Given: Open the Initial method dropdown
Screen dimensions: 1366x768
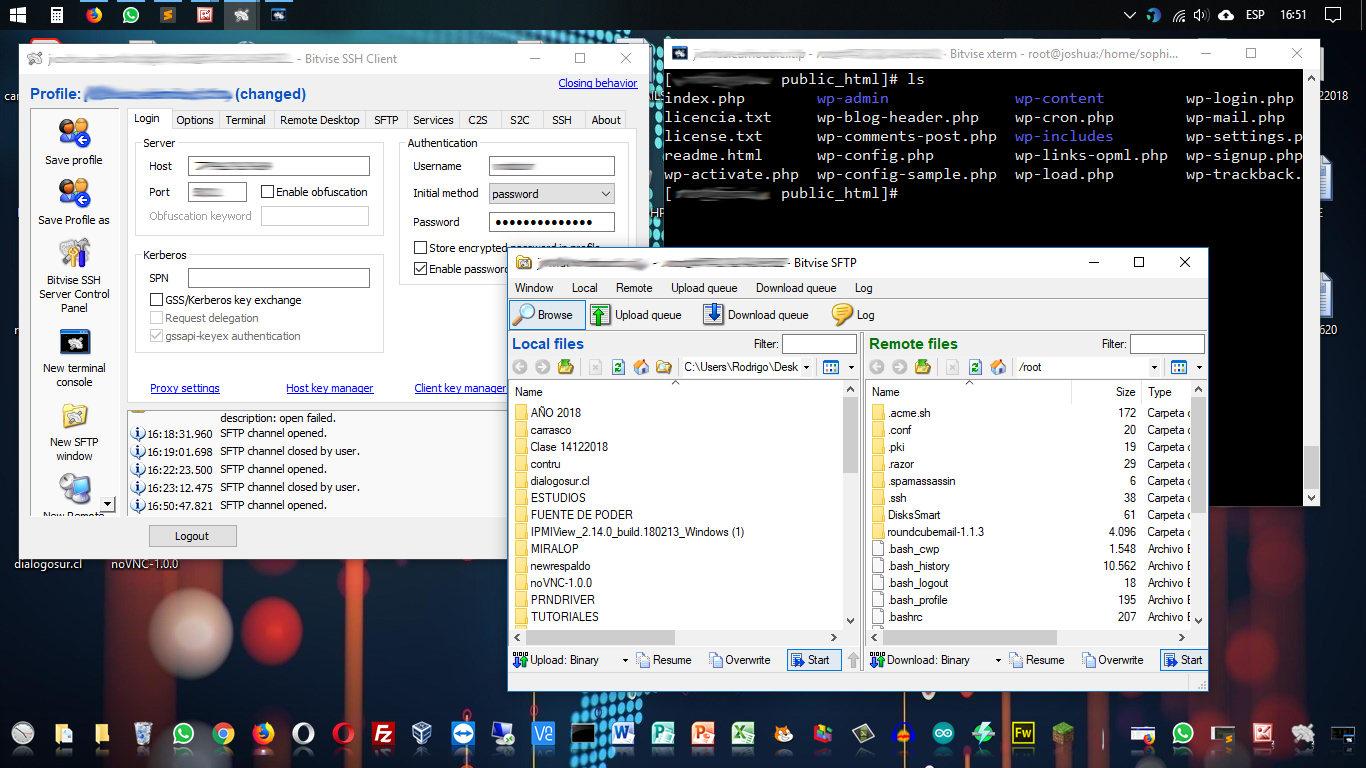Looking at the screenshot, I should [551, 194].
